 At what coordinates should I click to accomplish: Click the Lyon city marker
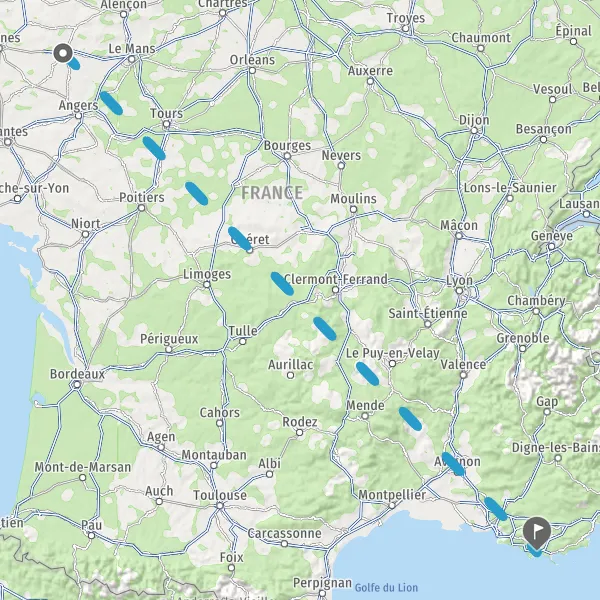459,291
